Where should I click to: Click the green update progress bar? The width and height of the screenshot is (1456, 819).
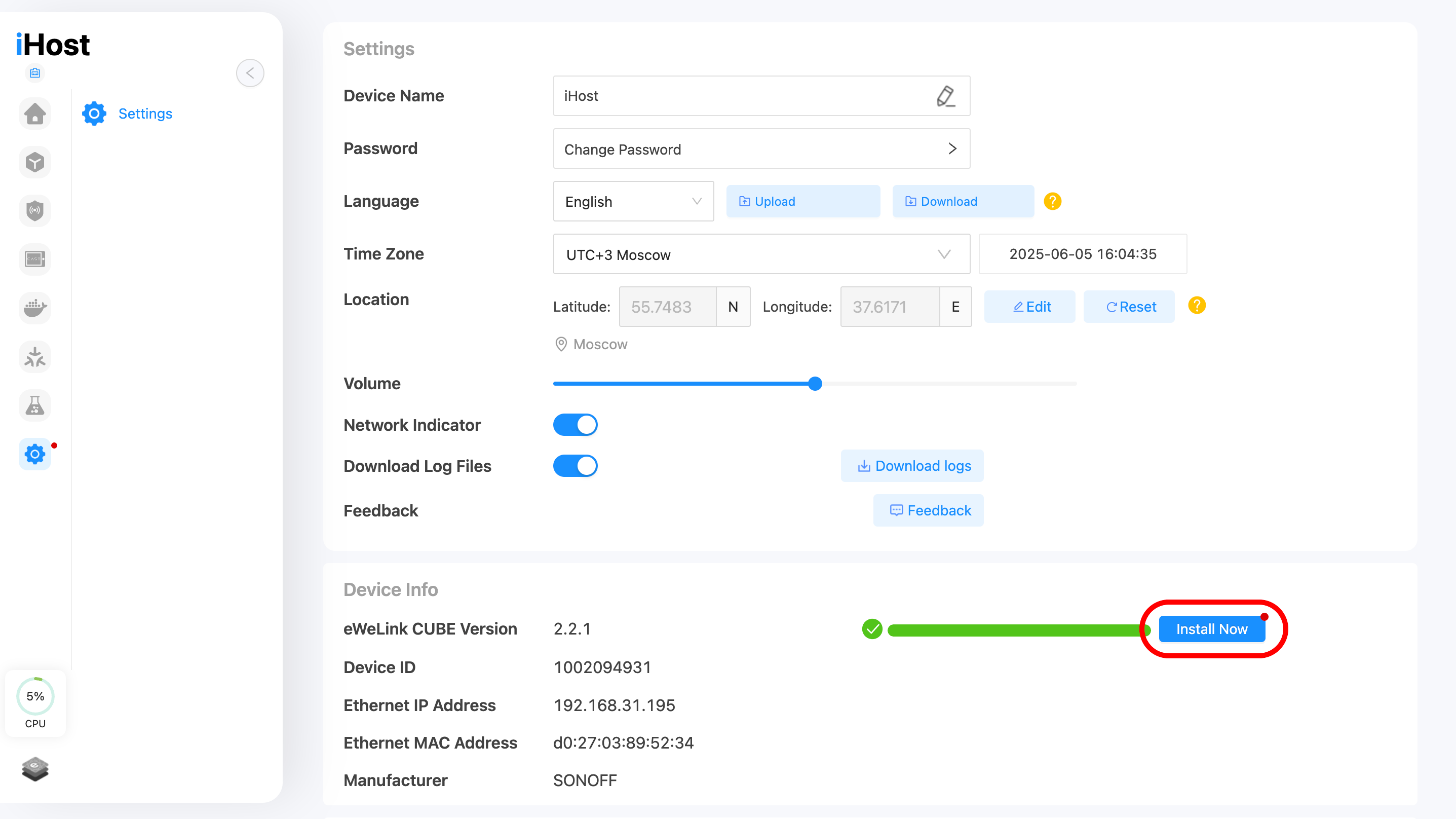1018,630
